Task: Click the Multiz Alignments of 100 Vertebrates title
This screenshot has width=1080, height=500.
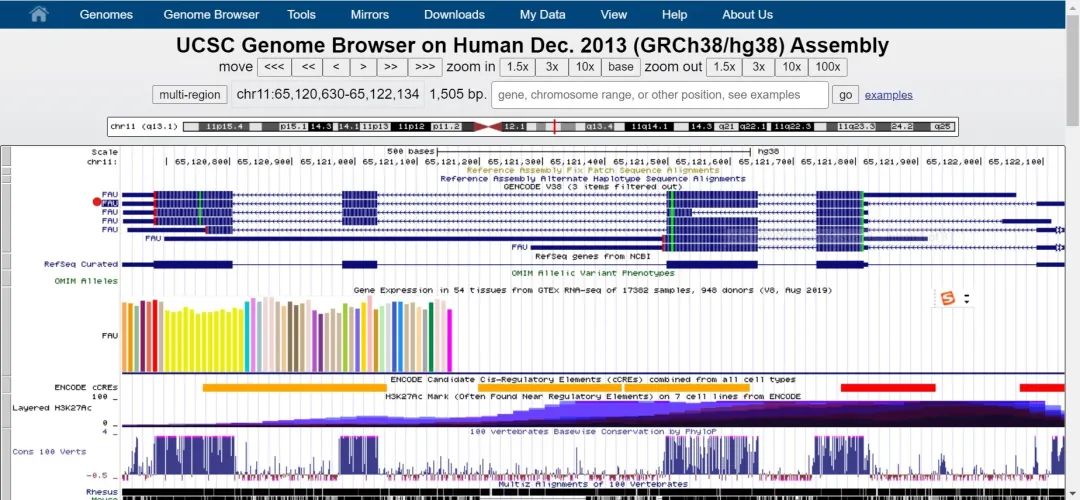Action: [592, 485]
